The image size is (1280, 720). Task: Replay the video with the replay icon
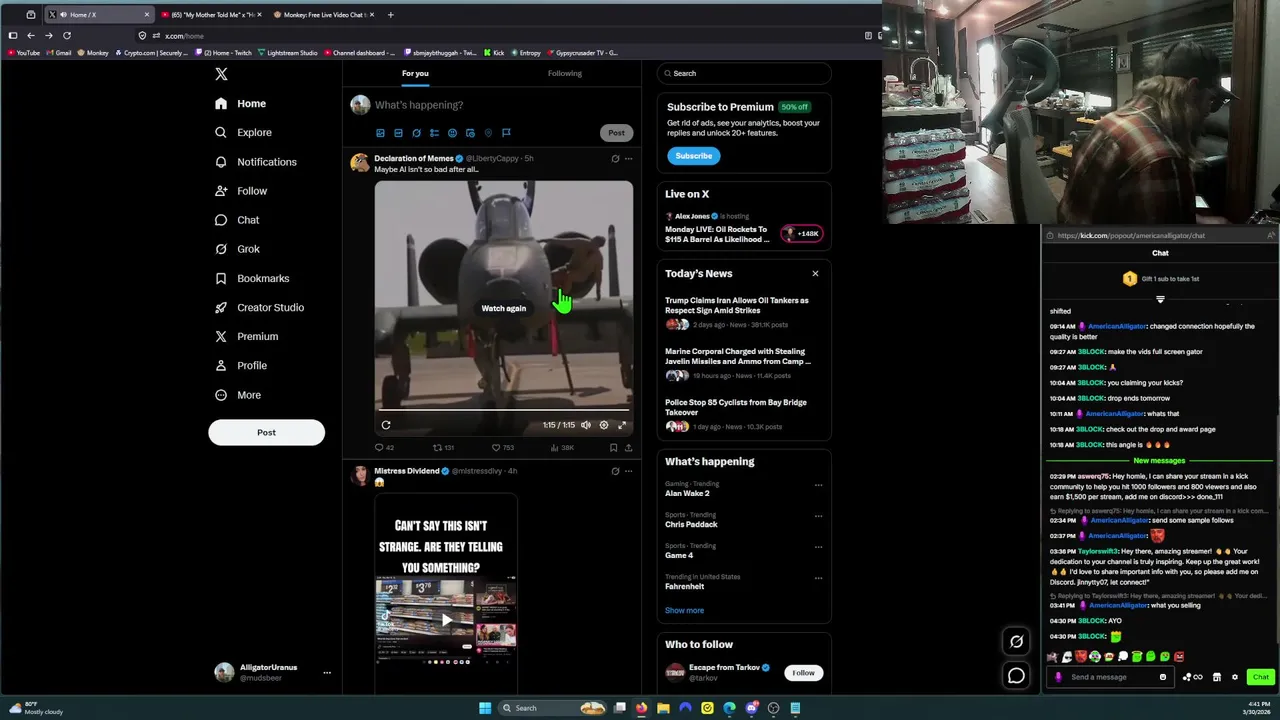pos(386,425)
